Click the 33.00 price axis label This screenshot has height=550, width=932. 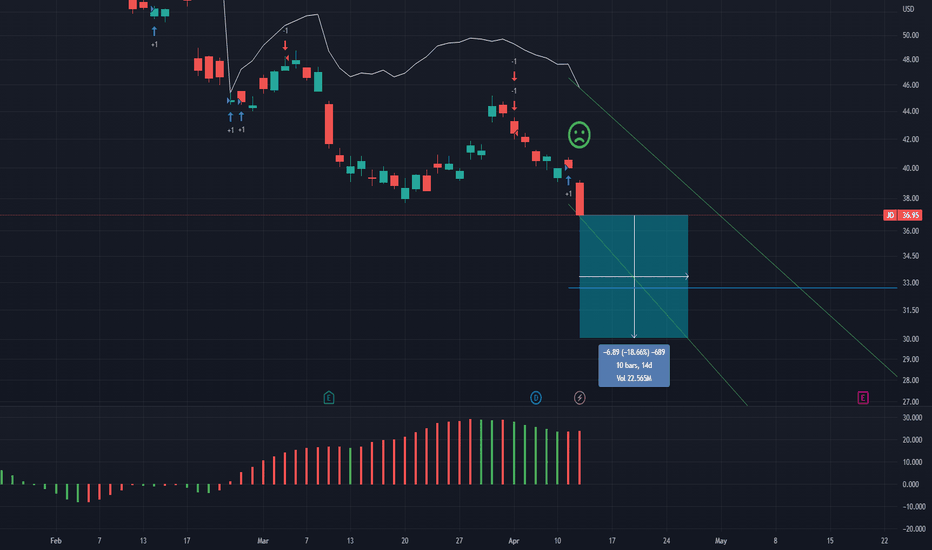click(x=910, y=283)
